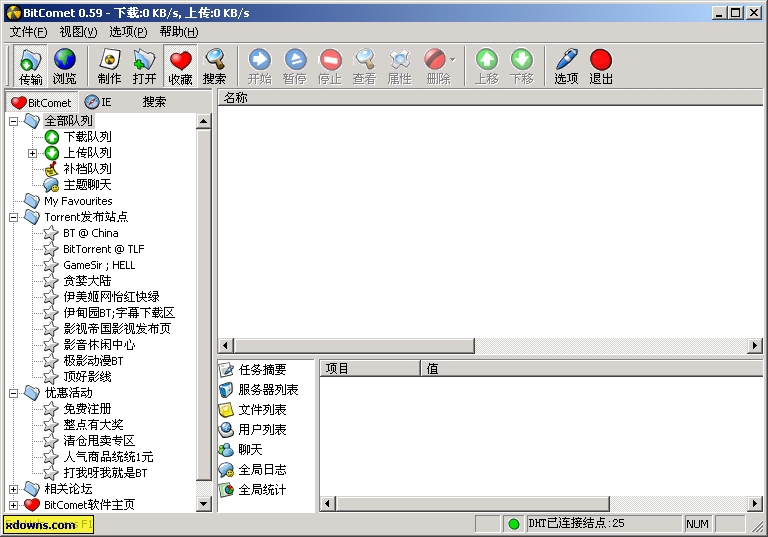Click the 查看 (View) toolbar icon
Image resolution: width=768 pixels, height=537 pixels.
pos(364,66)
